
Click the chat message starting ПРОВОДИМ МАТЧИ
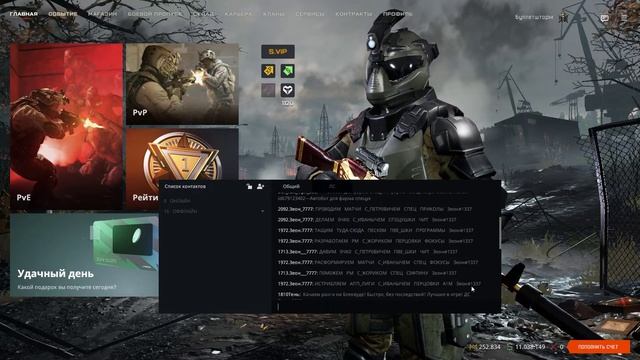click(x=375, y=209)
